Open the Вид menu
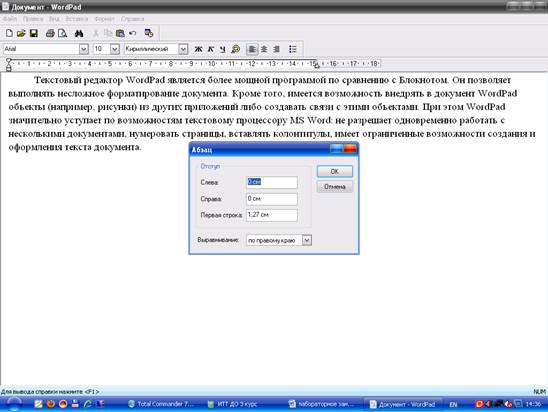548x412 pixels. pyautogui.click(x=54, y=19)
